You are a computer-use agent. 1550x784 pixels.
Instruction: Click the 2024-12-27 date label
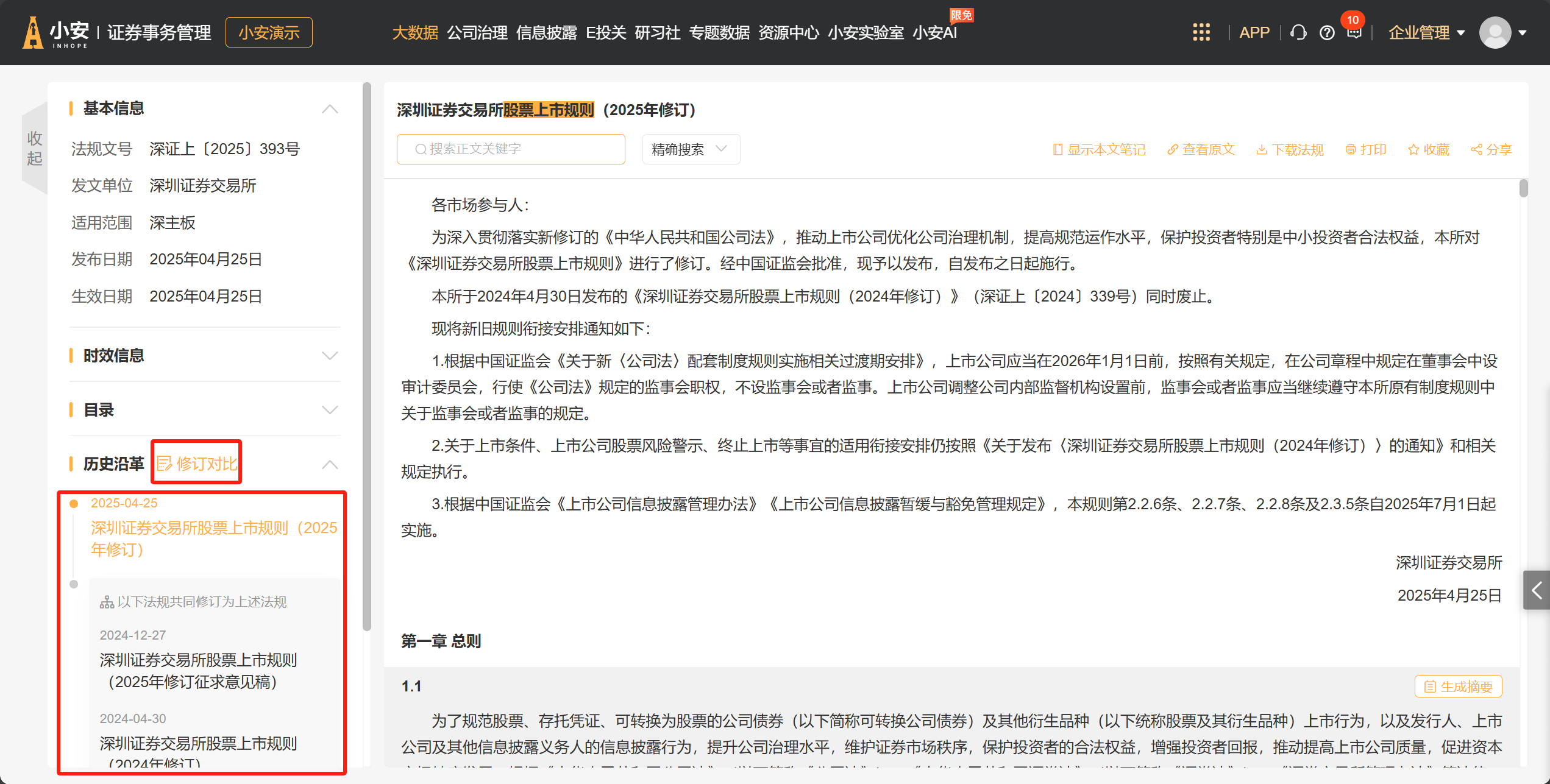133,635
